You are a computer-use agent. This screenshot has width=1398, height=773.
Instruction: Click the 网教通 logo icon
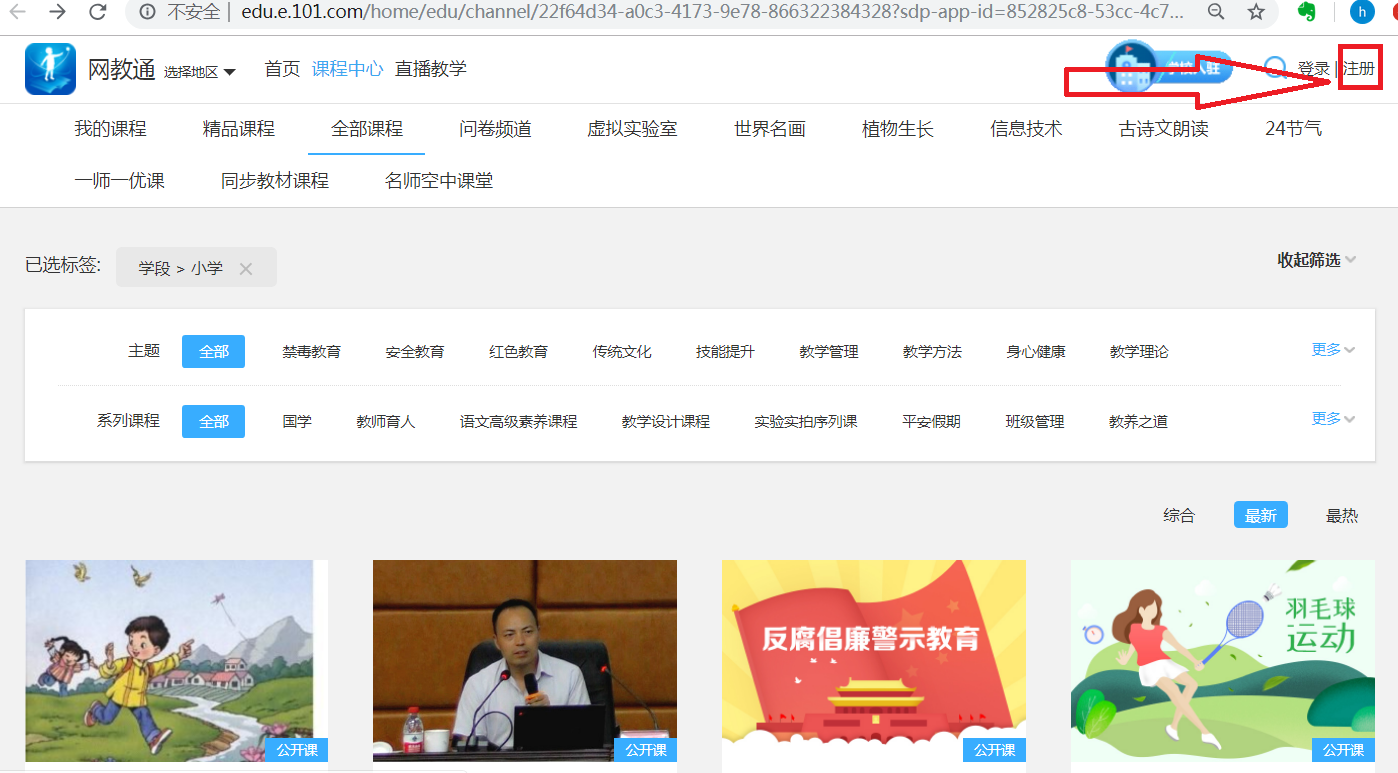50,69
